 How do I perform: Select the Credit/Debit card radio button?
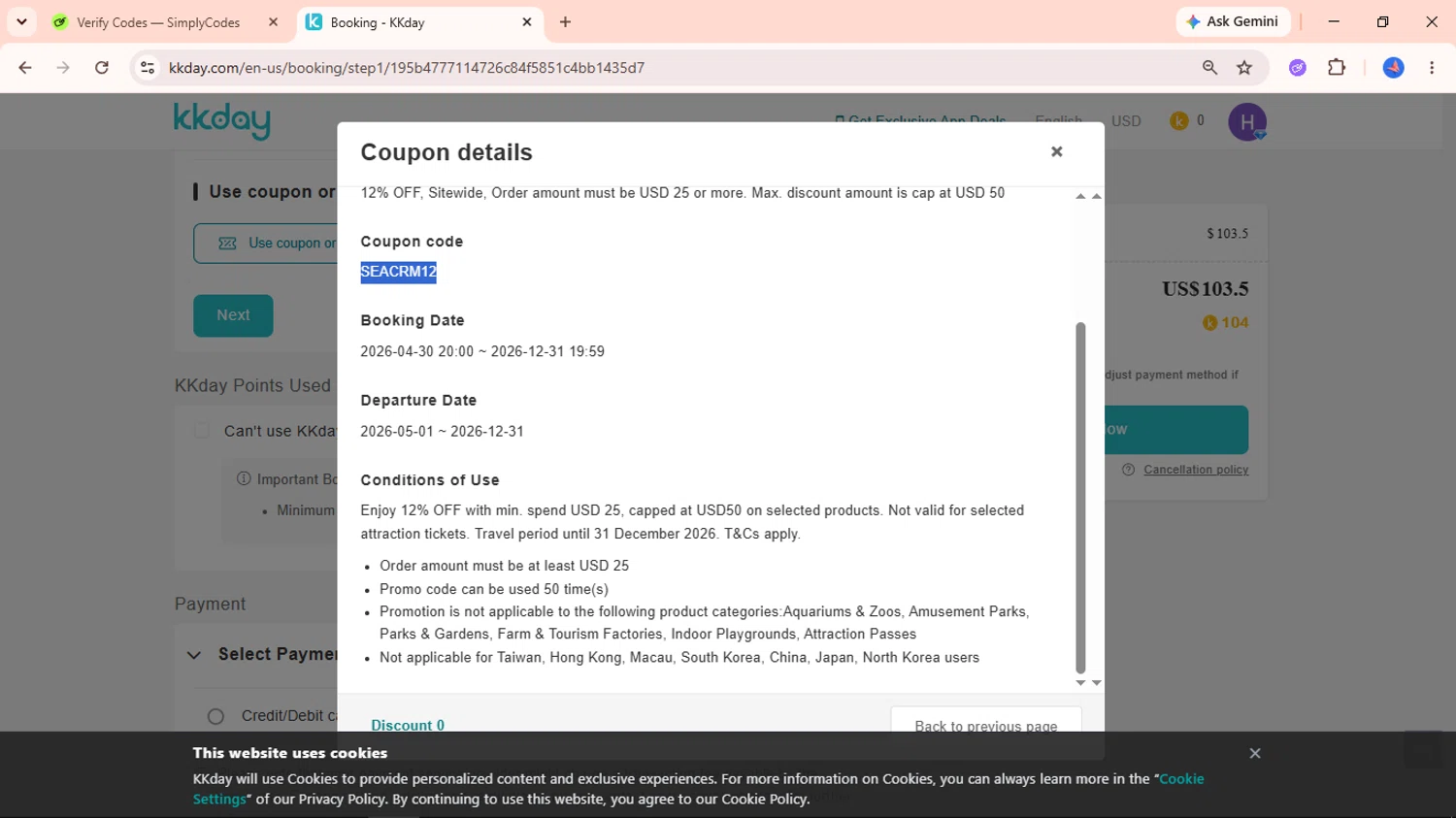pos(215,716)
